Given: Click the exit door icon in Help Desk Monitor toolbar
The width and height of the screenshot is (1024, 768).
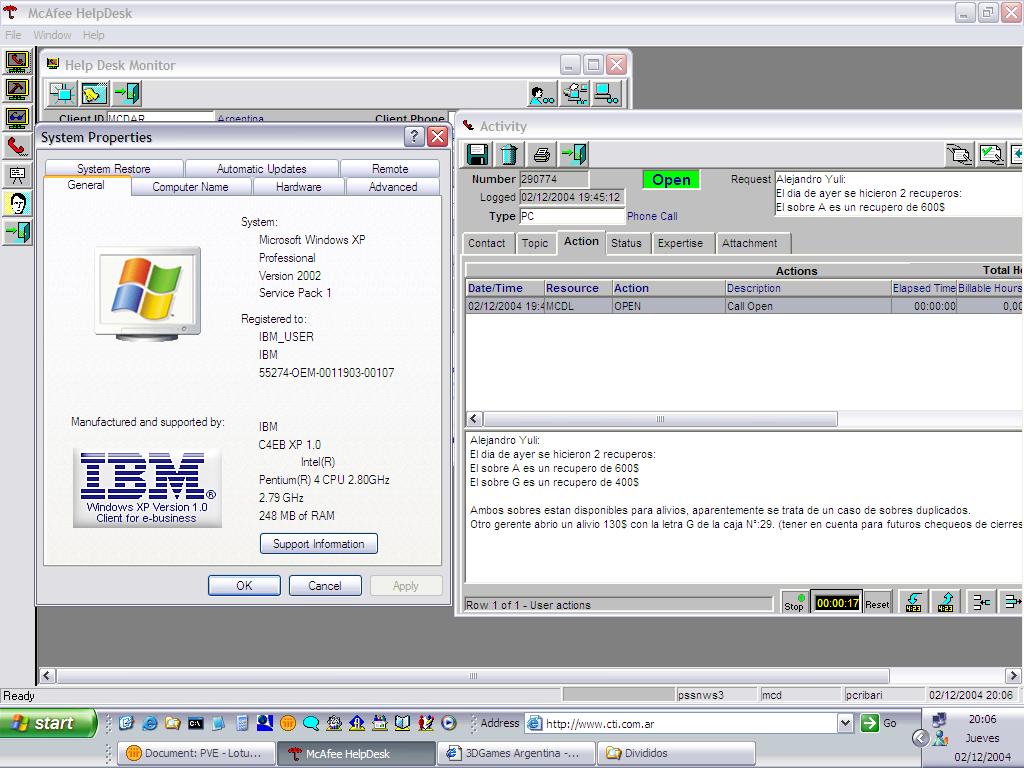Looking at the screenshot, I should pyautogui.click(x=127, y=93).
